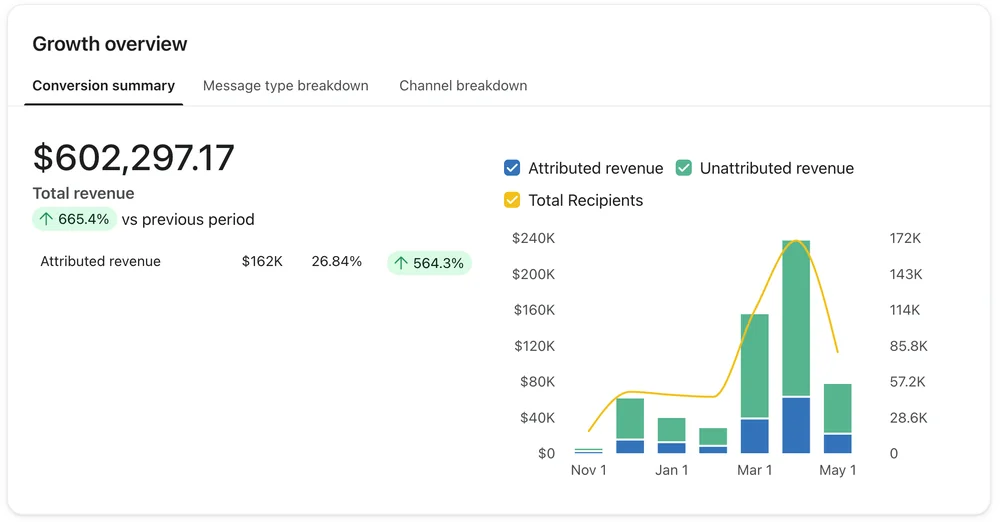Click the Attributed revenue row label
1000x522 pixels.
(100, 261)
